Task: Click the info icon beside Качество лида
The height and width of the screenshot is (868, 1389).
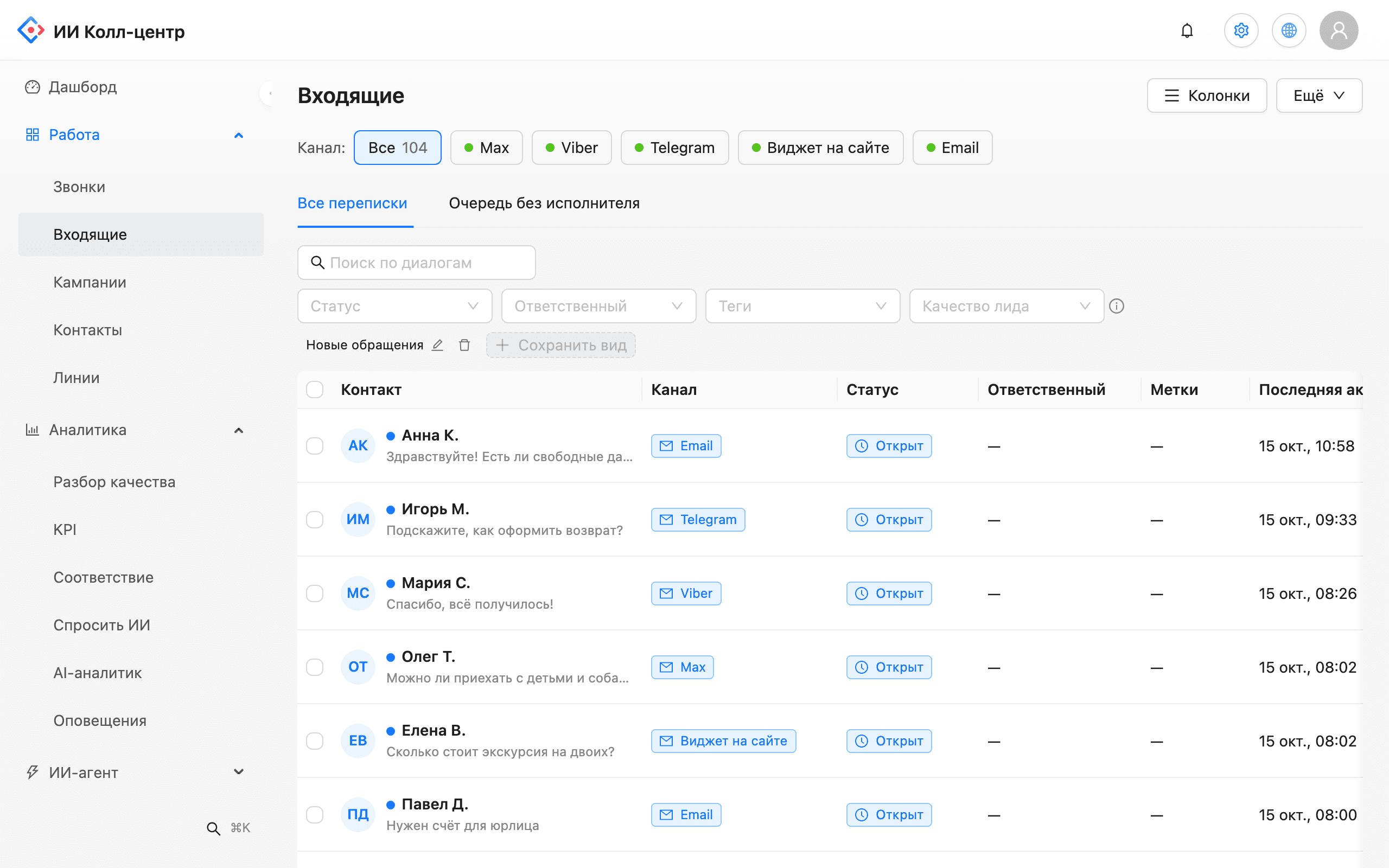Action: pyautogui.click(x=1117, y=306)
